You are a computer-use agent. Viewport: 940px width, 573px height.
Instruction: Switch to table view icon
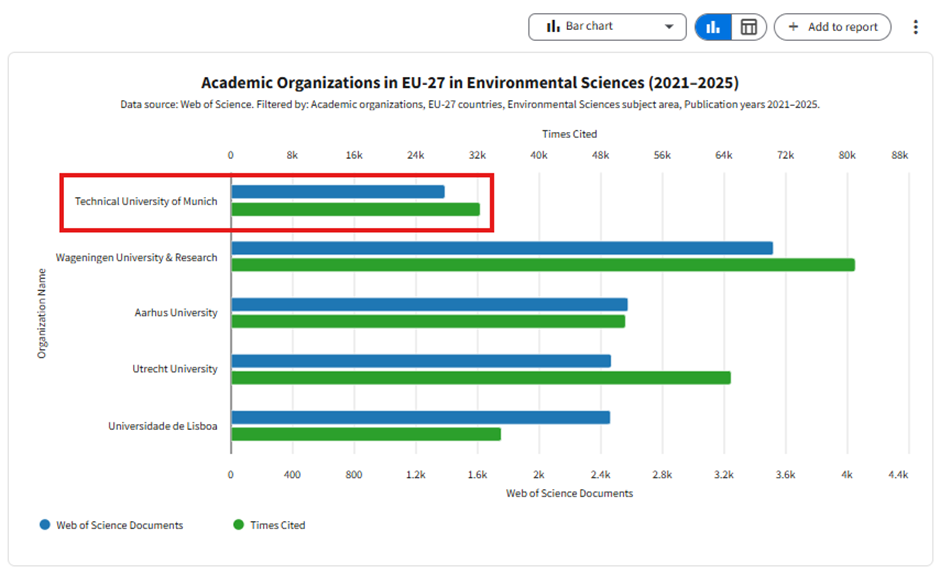point(748,27)
